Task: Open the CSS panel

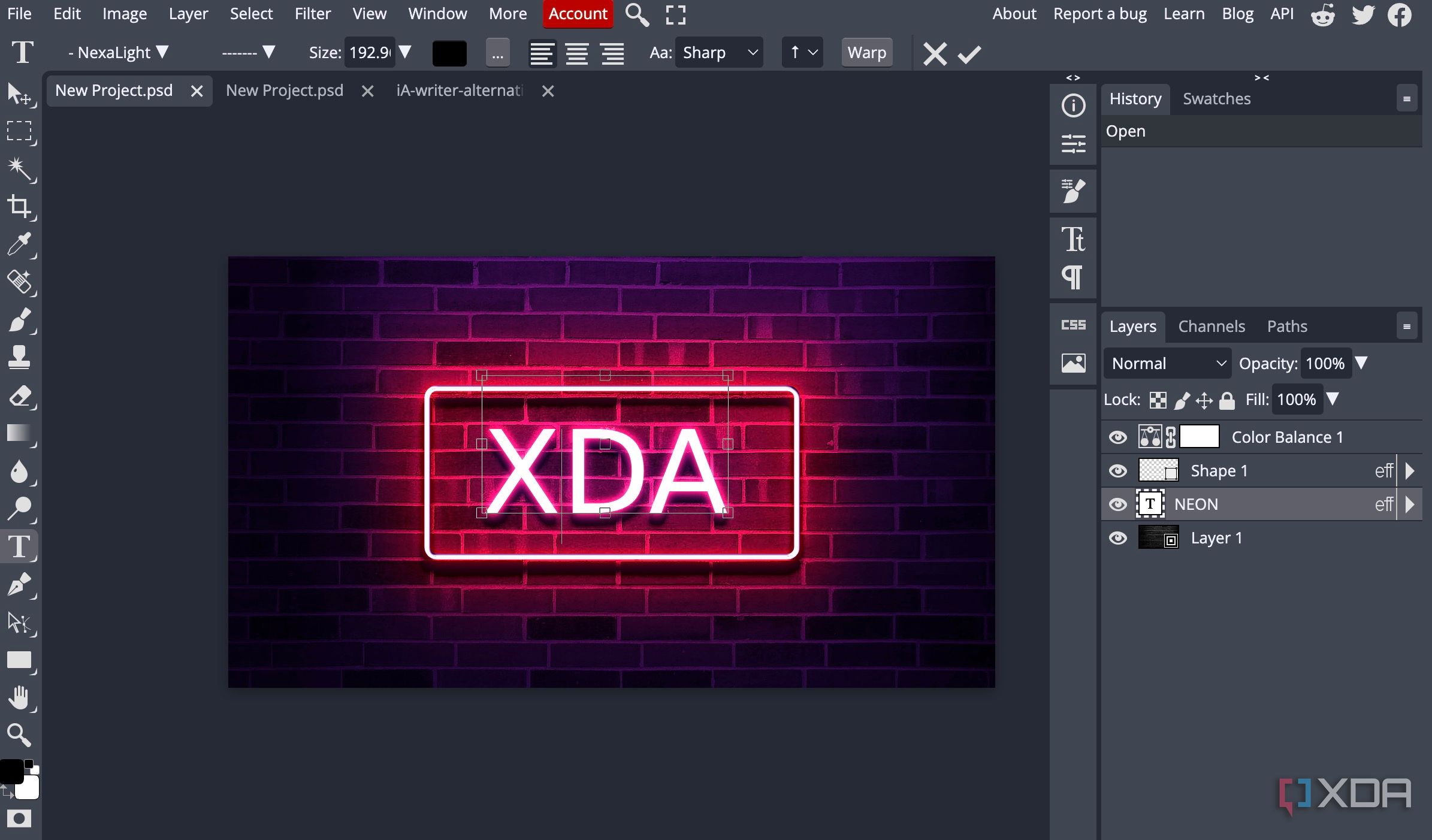Action: coord(1073,324)
